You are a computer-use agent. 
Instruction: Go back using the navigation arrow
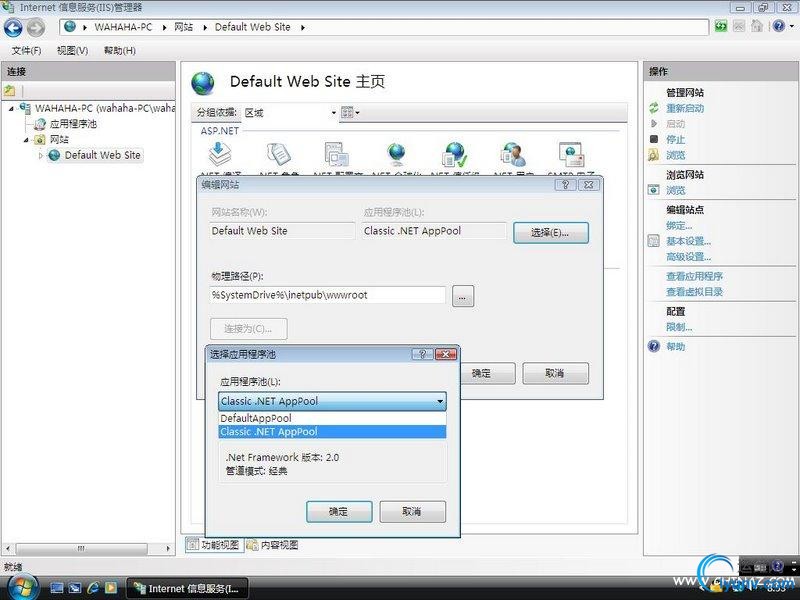coord(13,28)
